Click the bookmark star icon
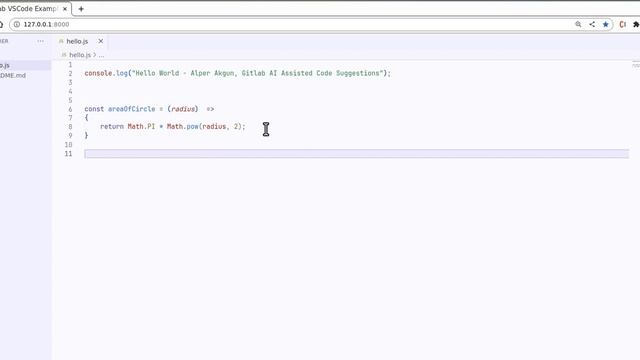The width and height of the screenshot is (640, 360). click(x=606, y=24)
